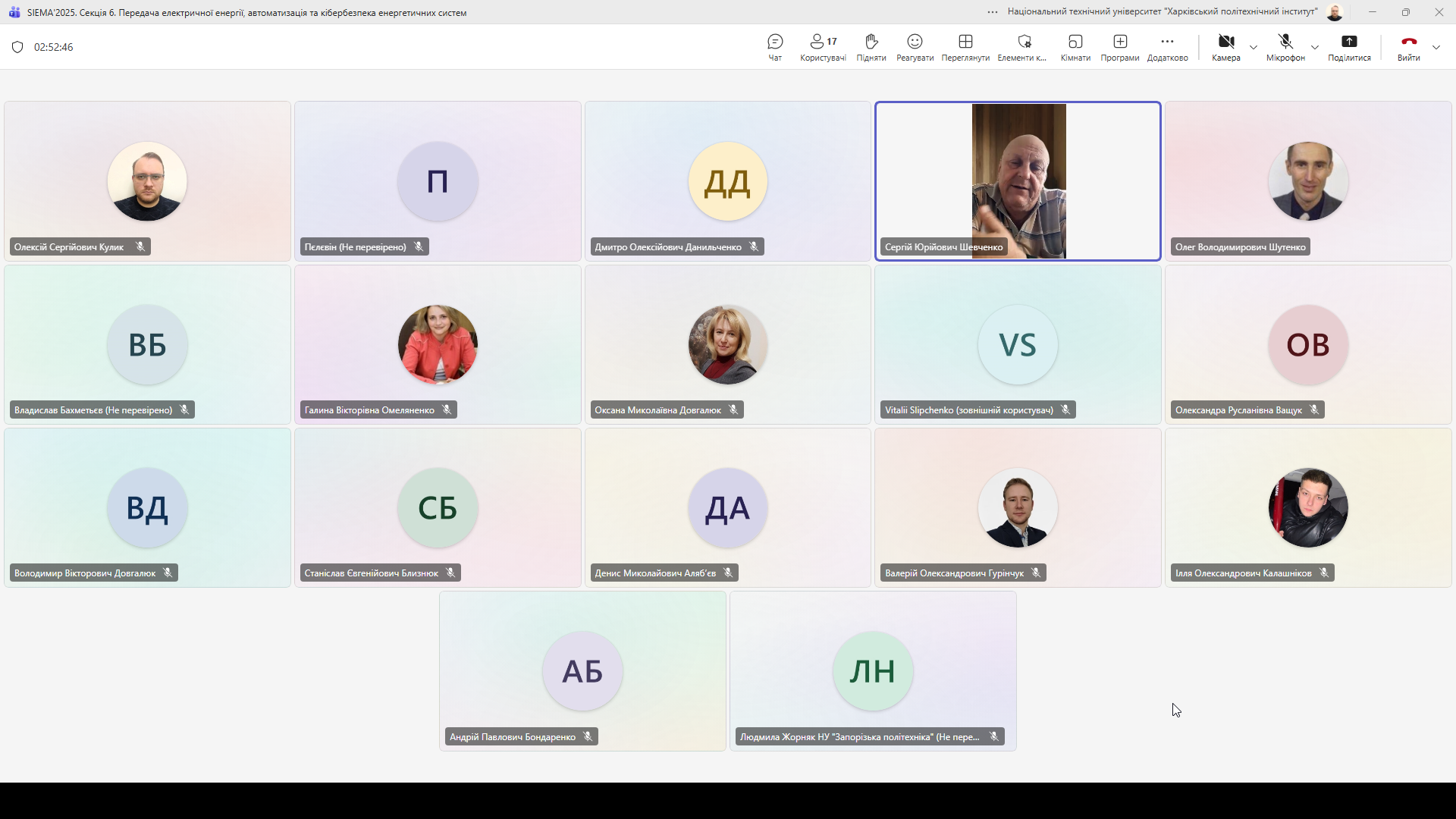Expand the leave options chevron

point(1436,47)
